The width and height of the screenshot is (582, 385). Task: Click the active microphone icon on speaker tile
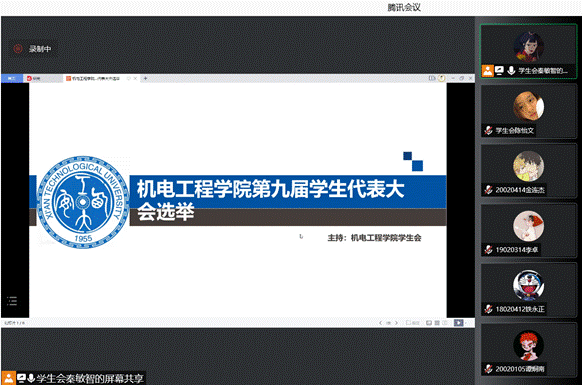click(x=511, y=71)
